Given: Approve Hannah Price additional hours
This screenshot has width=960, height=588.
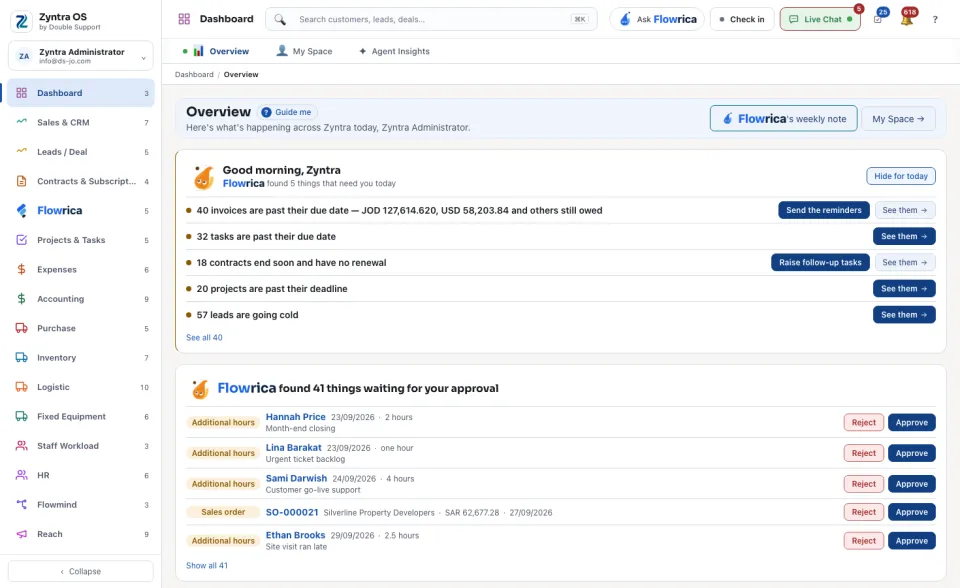Looking at the screenshot, I should (x=912, y=423).
